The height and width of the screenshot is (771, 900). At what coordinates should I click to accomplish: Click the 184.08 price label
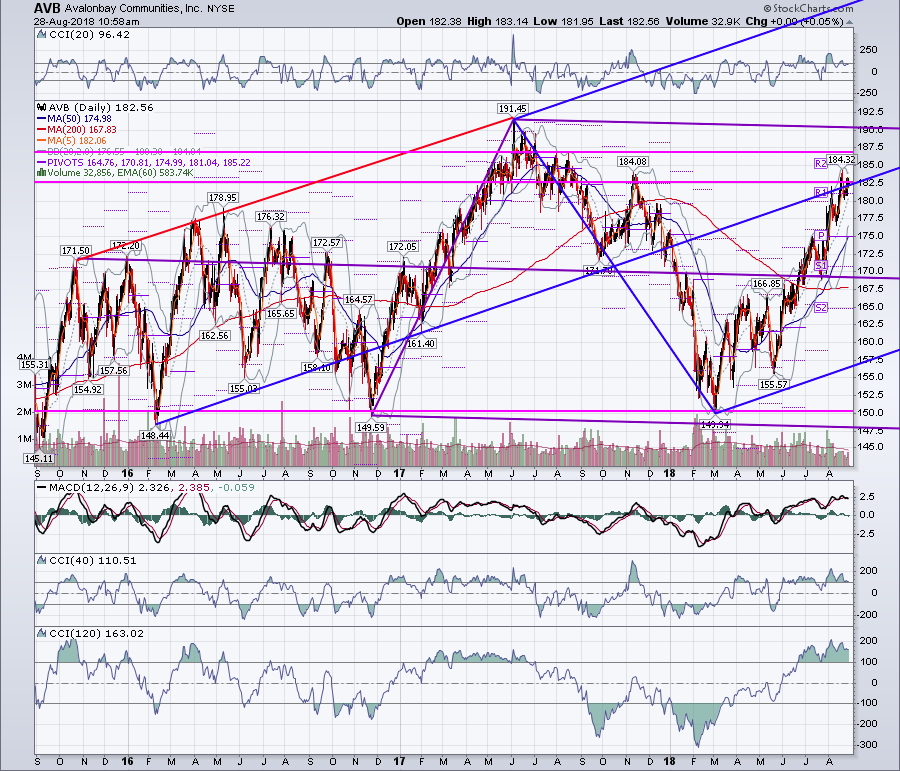pyautogui.click(x=633, y=161)
